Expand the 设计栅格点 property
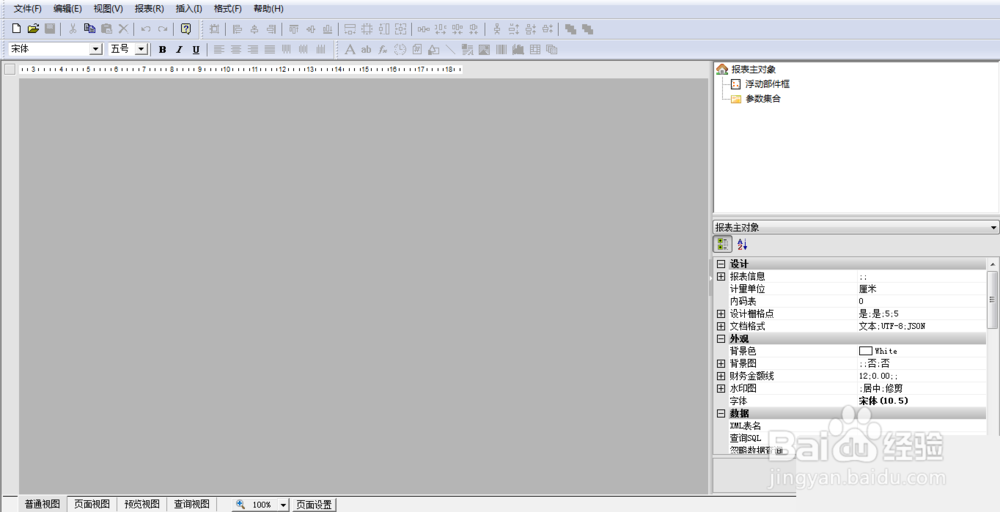The height and width of the screenshot is (512, 1000). 721,313
